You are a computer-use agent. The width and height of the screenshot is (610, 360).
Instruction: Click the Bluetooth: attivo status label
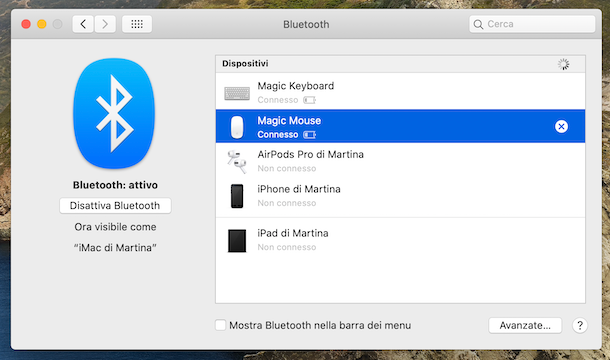[115, 185]
